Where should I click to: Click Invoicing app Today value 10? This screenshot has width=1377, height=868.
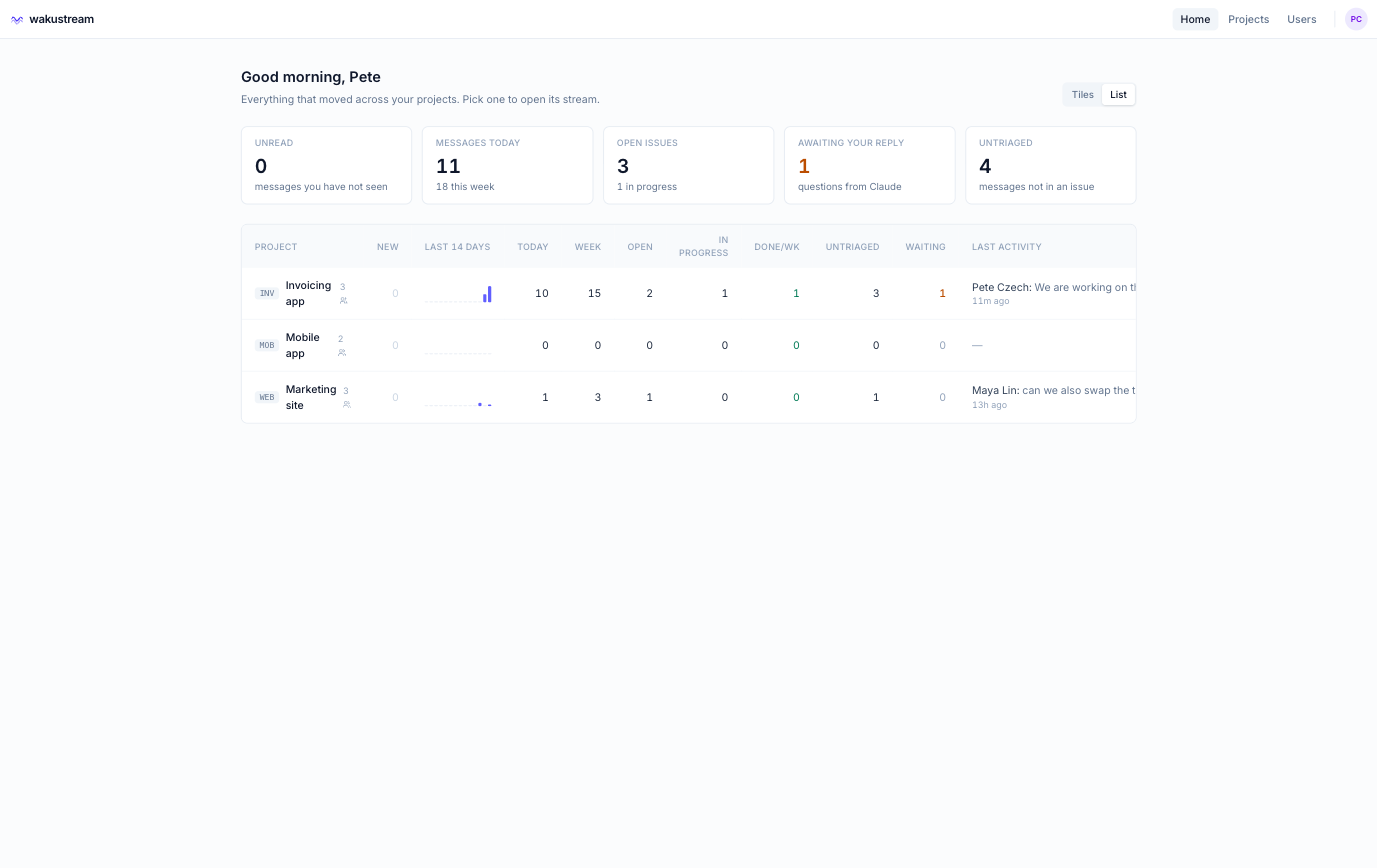[542, 293]
